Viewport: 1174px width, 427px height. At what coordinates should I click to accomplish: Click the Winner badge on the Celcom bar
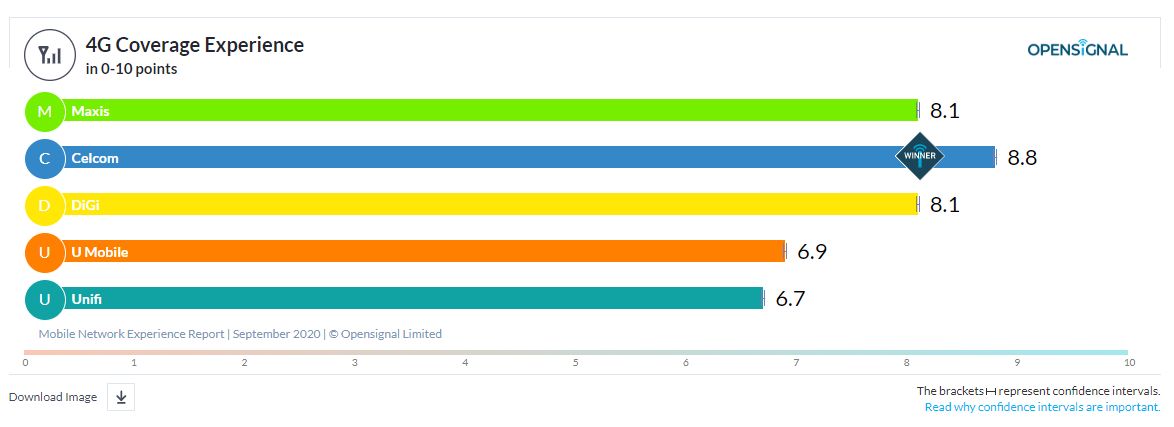click(x=918, y=156)
